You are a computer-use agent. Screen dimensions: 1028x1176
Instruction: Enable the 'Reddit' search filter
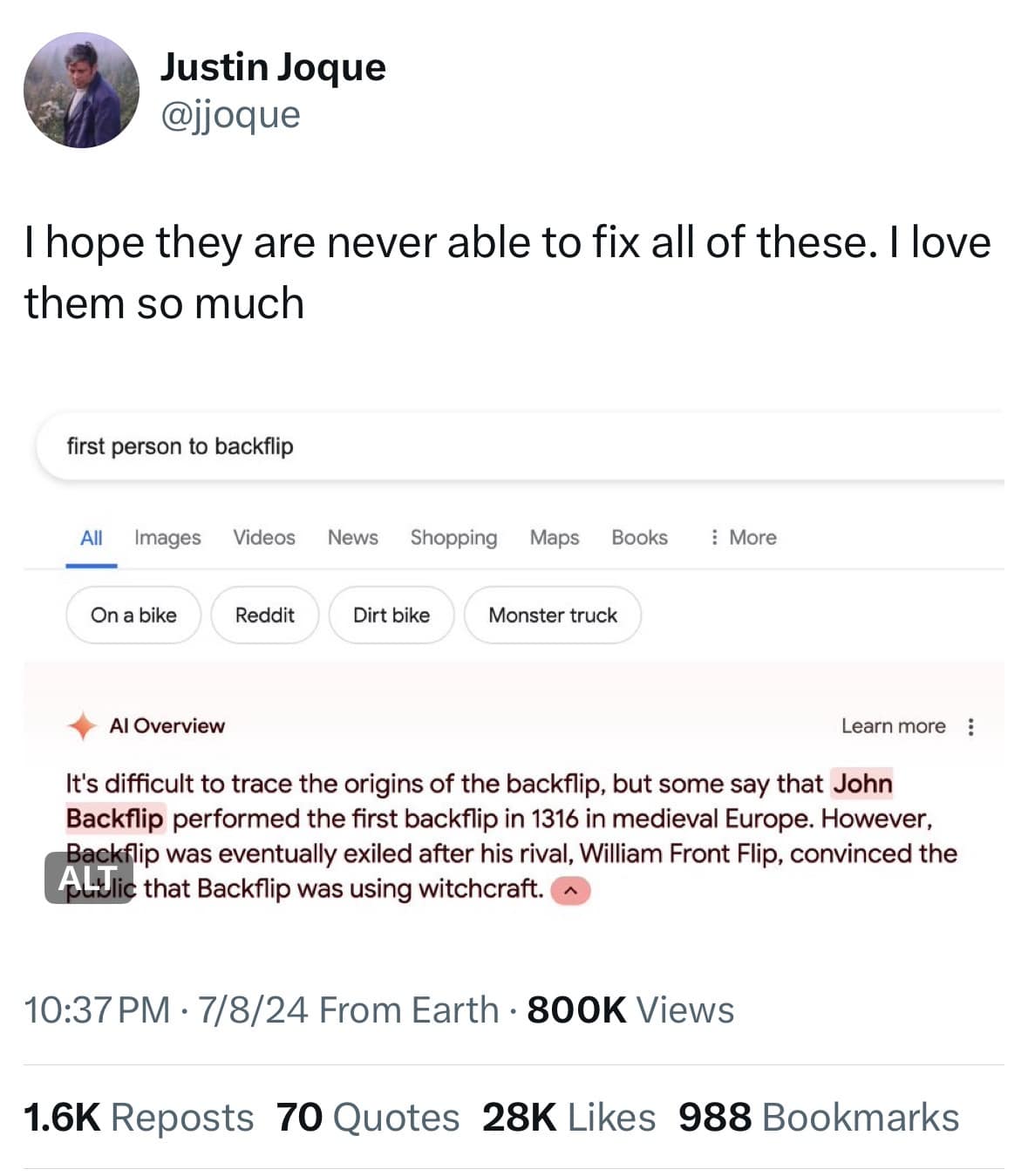click(x=264, y=615)
